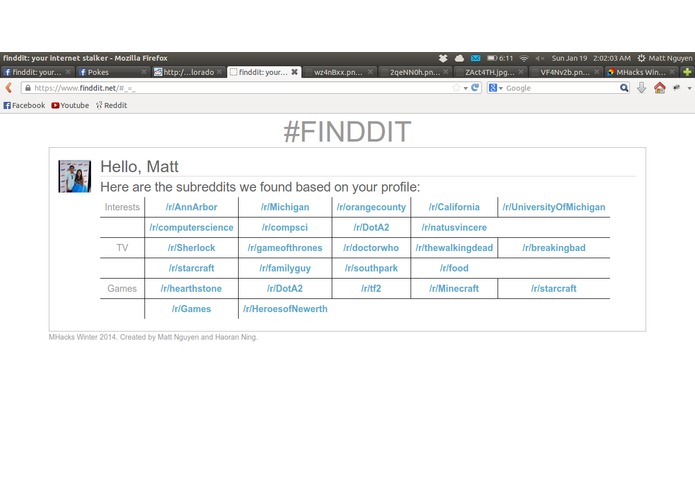The height and width of the screenshot is (494, 695).
Task: Open the Facebook bookmark
Action: (x=24, y=105)
